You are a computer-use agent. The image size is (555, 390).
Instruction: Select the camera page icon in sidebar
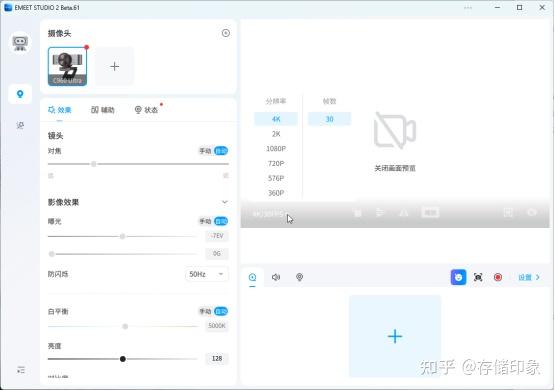pos(20,94)
